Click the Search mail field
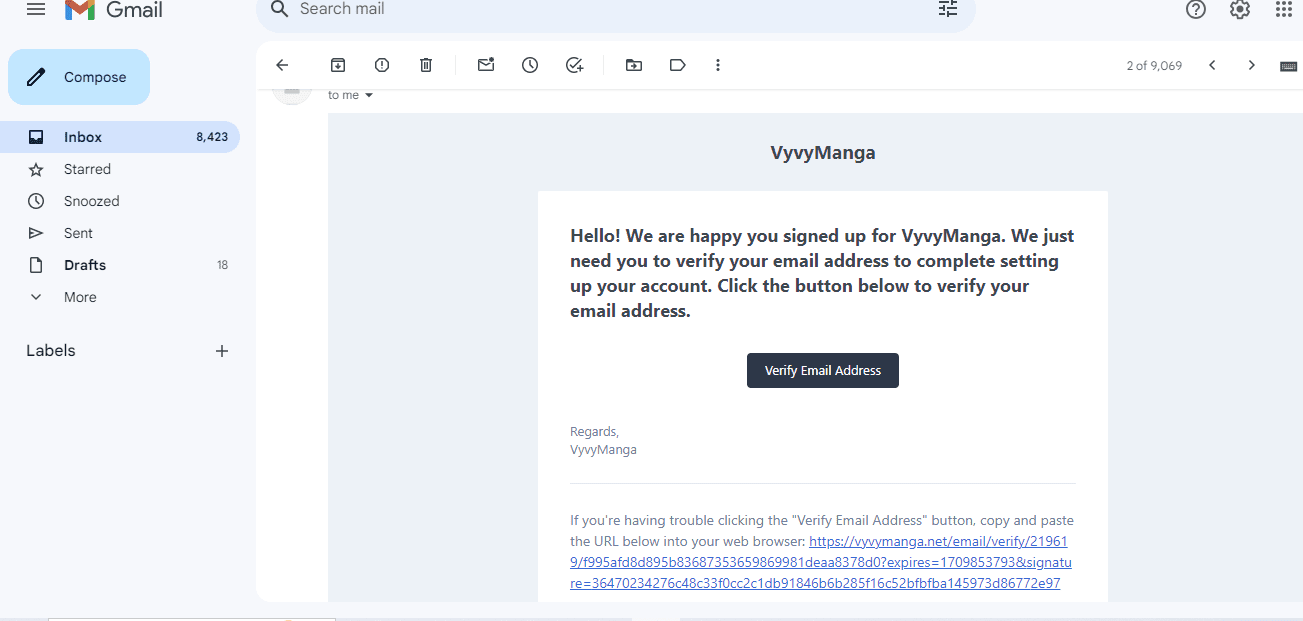1303x621 pixels. click(x=616, y=10)
